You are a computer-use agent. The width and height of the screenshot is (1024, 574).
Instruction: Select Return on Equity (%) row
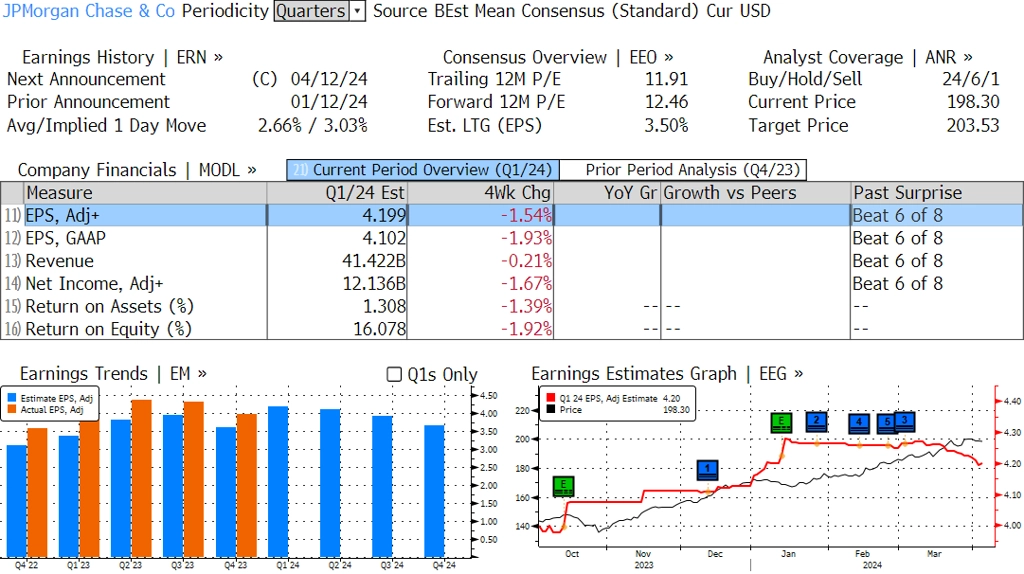512,329
